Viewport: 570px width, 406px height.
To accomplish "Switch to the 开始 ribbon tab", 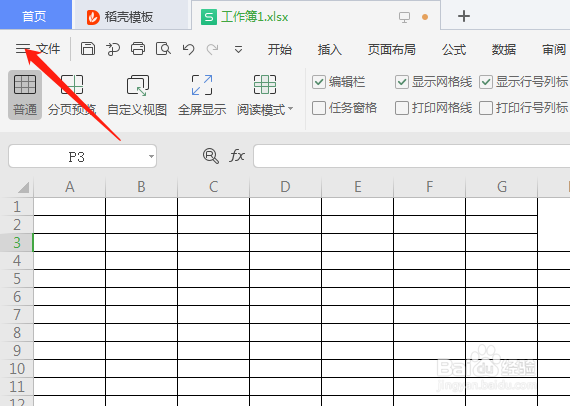I will 280,49.
